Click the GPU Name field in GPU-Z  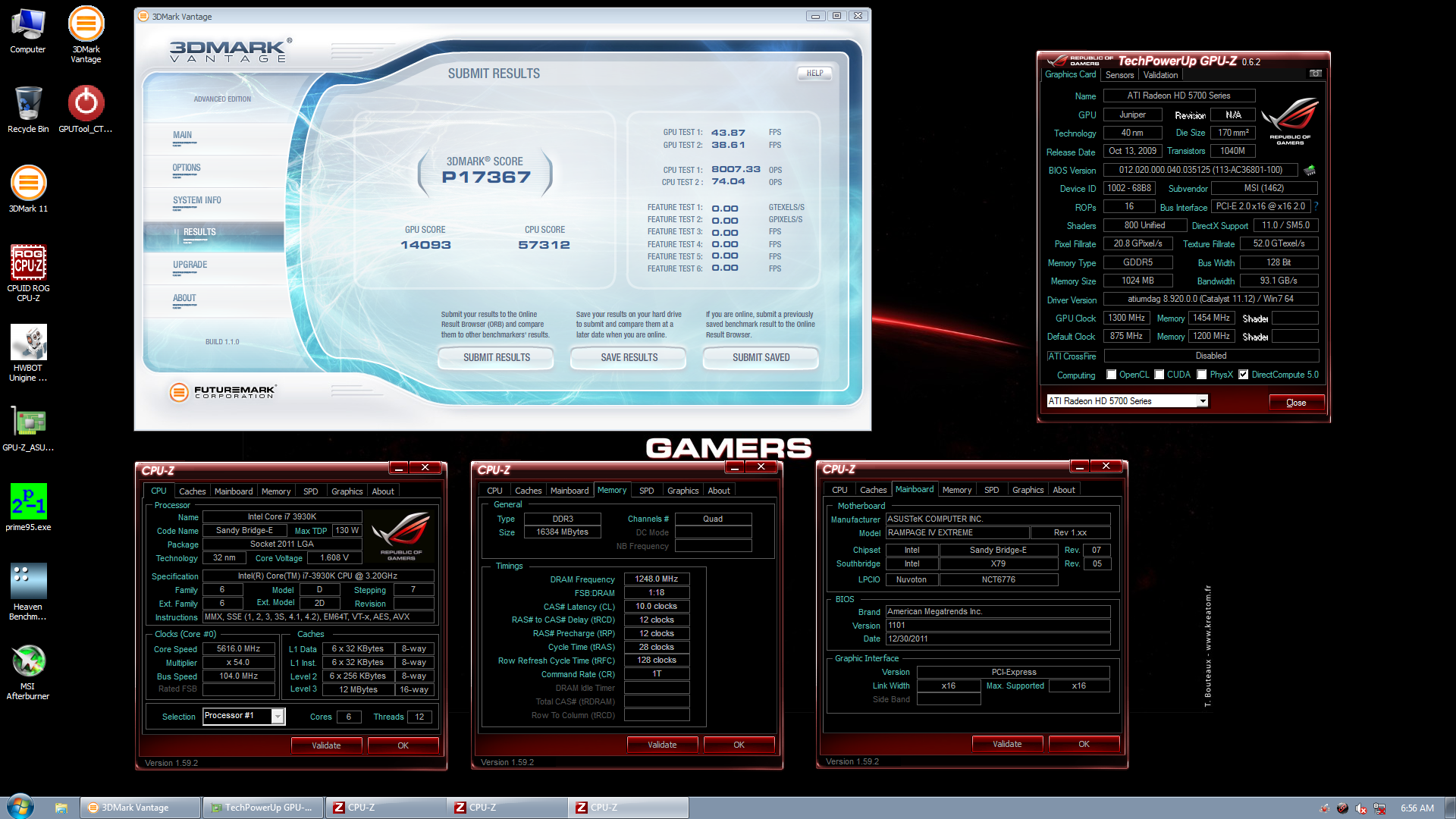coord(1178,96)
